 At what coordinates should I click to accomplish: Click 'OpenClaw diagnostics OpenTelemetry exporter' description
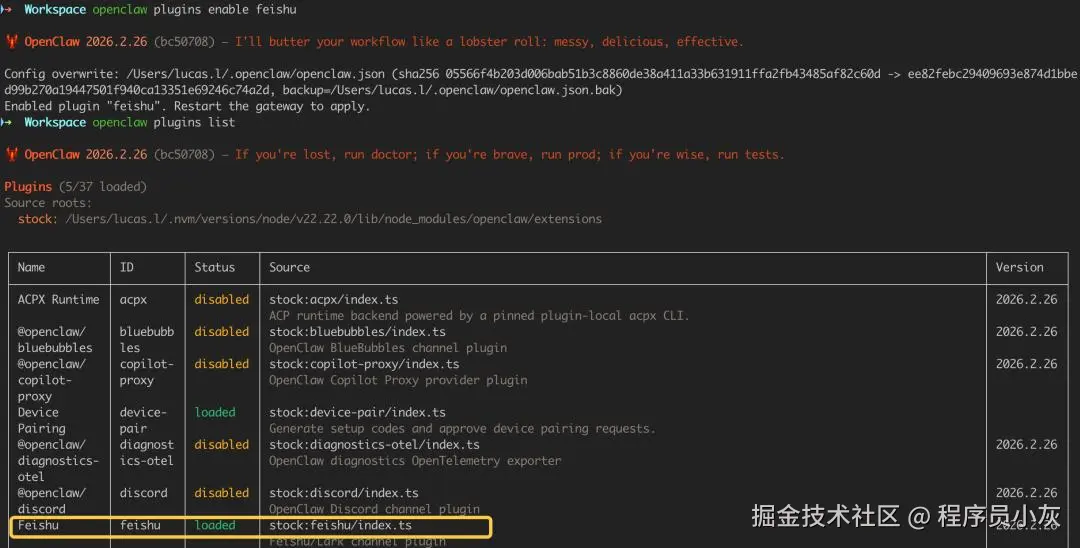click(x=415, y=461)
